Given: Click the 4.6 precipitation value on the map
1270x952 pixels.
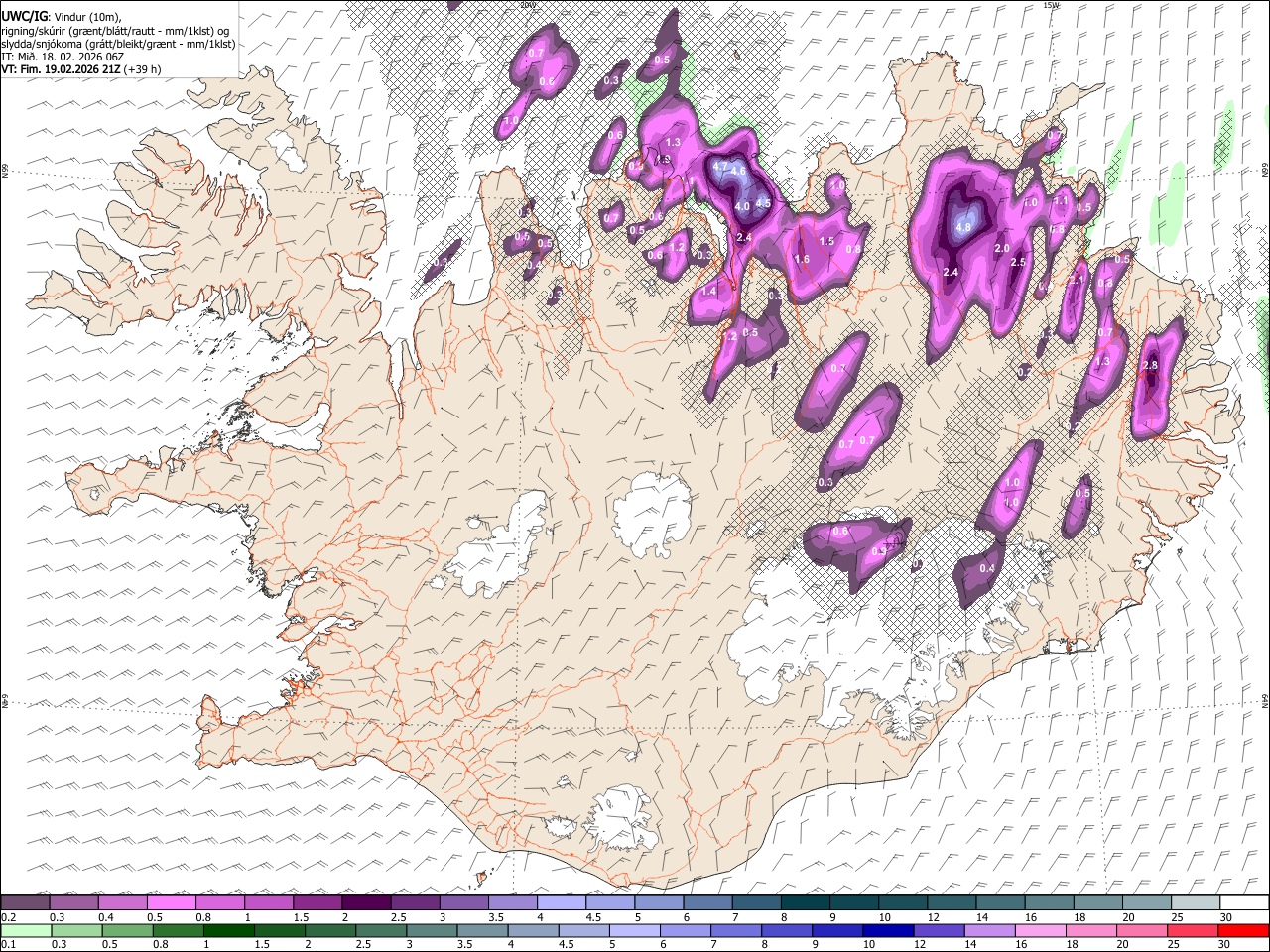Looking at the screenshot, I should pos(738,171).
